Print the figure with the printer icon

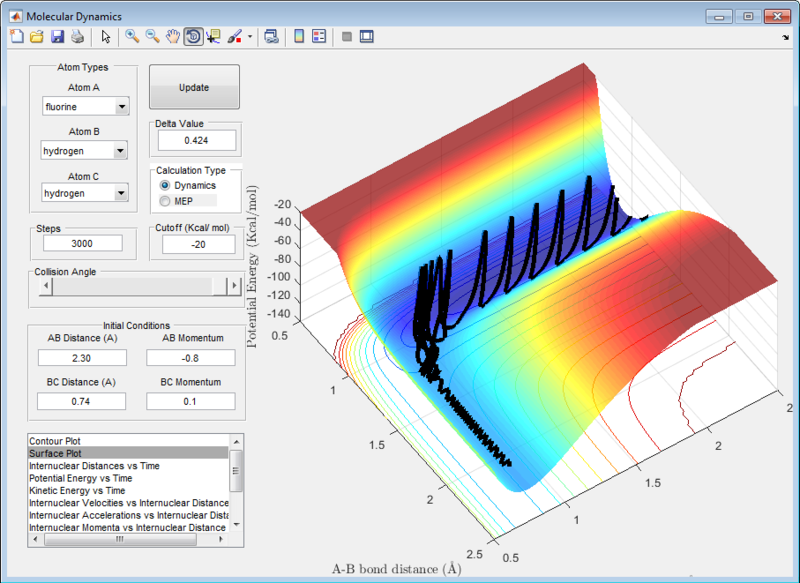click(77, 37)
